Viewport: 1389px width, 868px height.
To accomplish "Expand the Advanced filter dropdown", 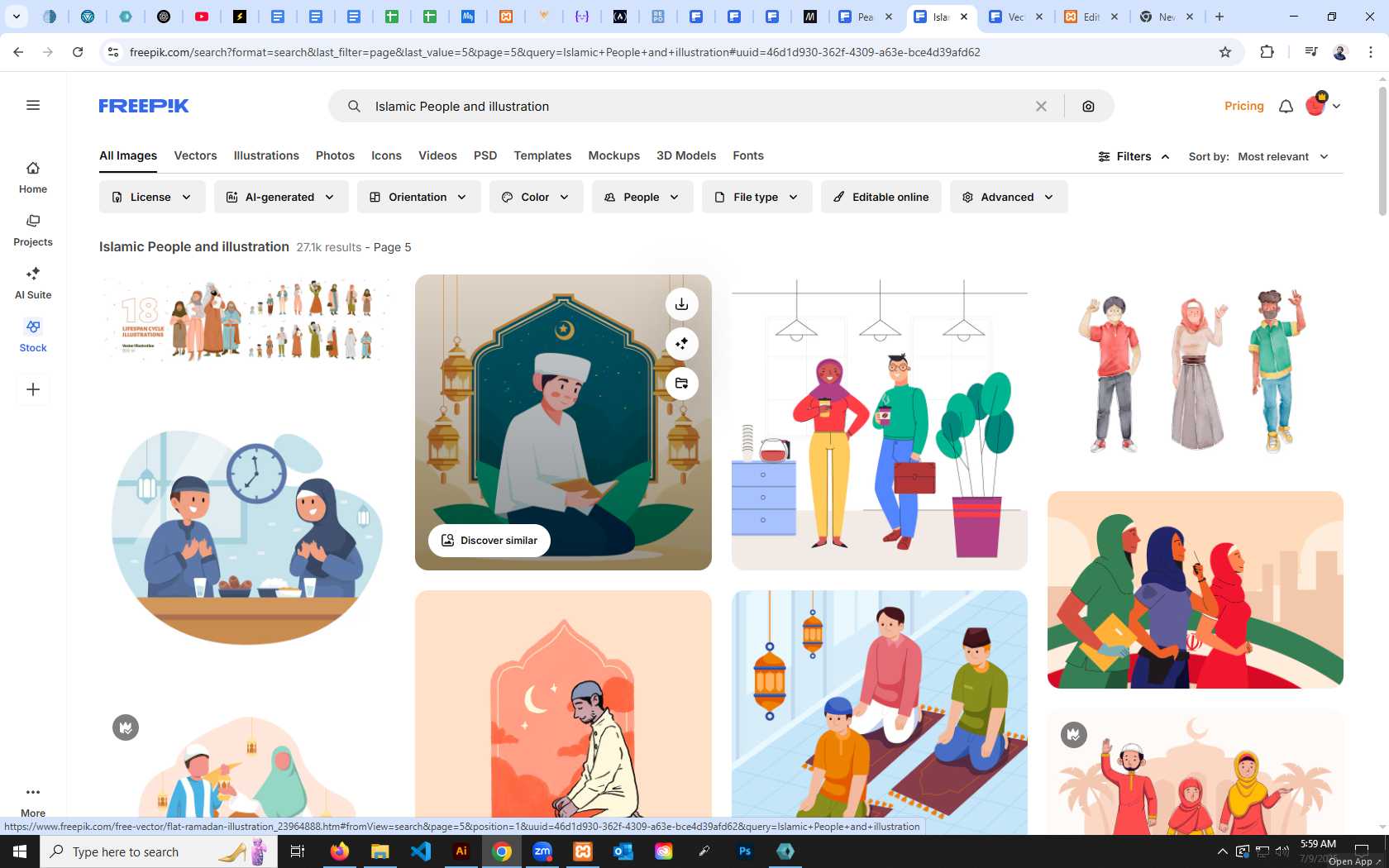I will tap(1009, 197).
